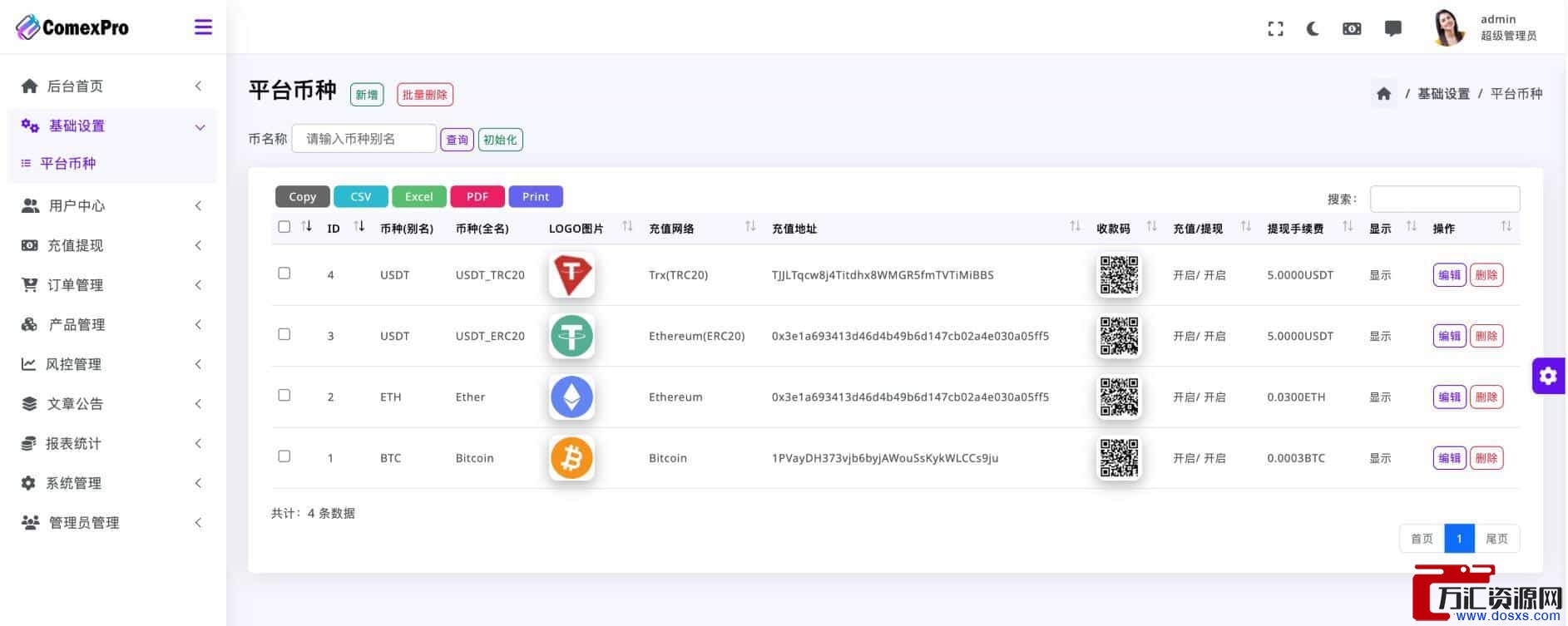This screenshot has height=626, width=1568.
Task: Click the Bitcoin logo image
Action: [571, 458]
